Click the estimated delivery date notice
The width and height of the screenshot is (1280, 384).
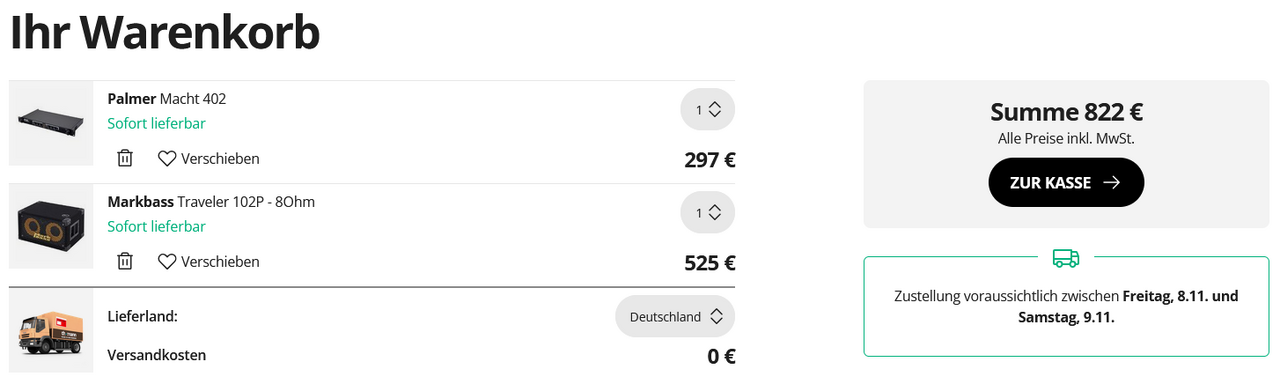point(1066,307)
